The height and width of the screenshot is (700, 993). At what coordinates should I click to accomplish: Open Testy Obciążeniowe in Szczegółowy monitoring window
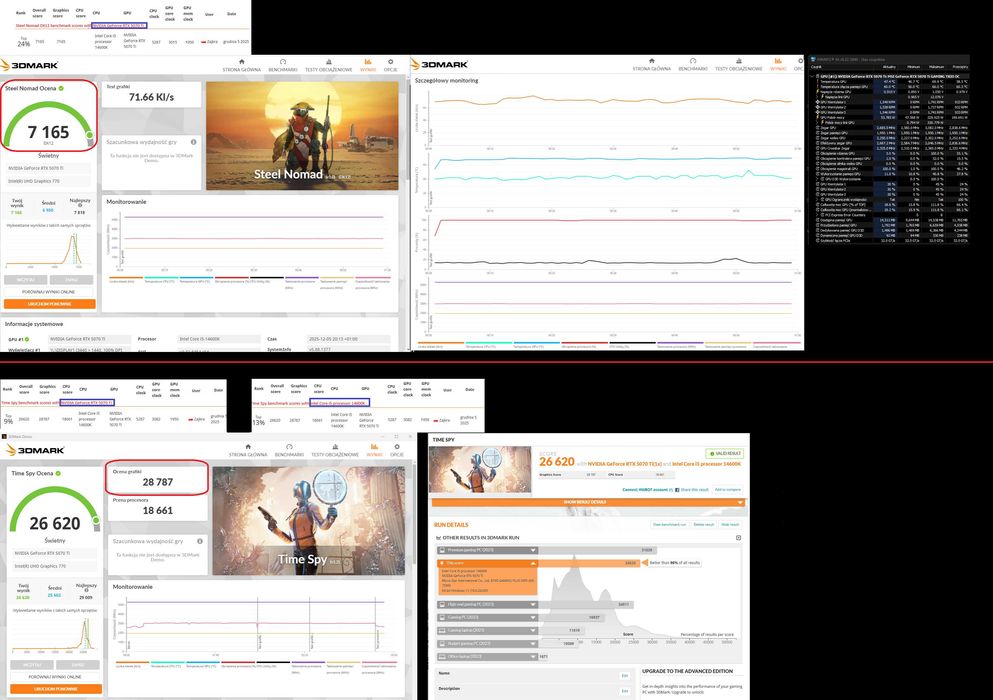738,65
